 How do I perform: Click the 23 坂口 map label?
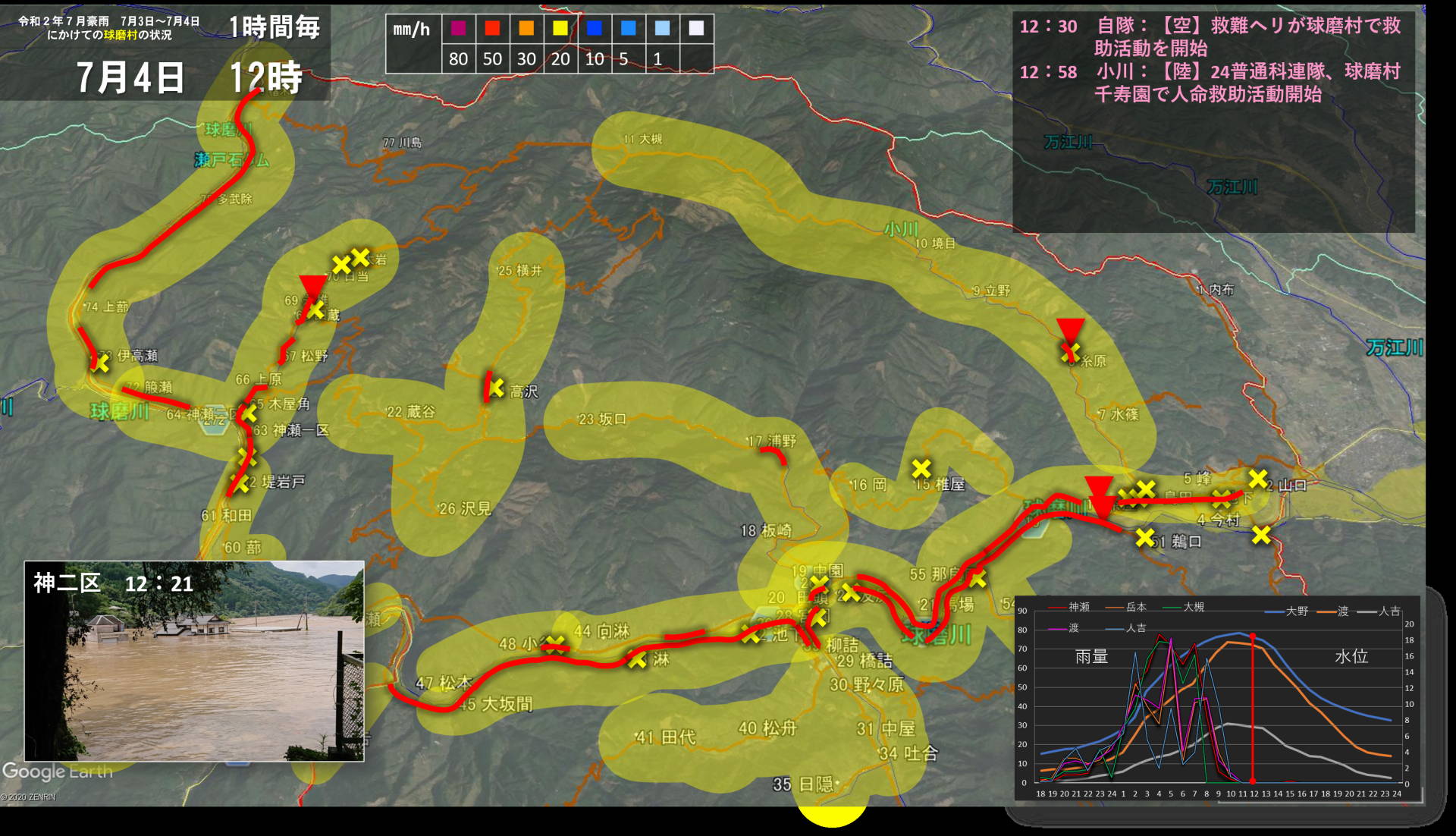point(603,419)
